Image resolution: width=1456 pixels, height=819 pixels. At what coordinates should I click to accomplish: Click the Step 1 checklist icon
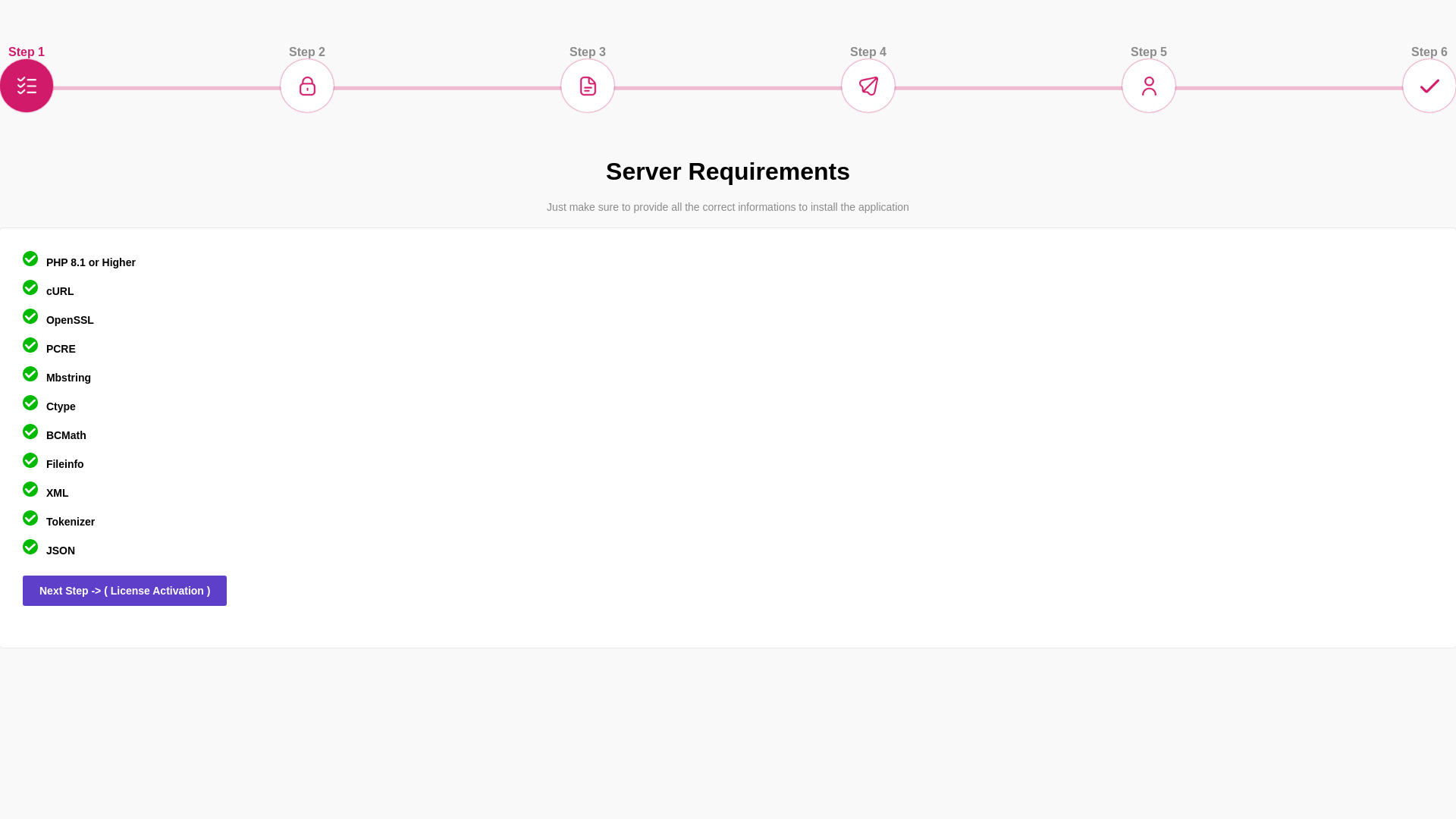27,86
